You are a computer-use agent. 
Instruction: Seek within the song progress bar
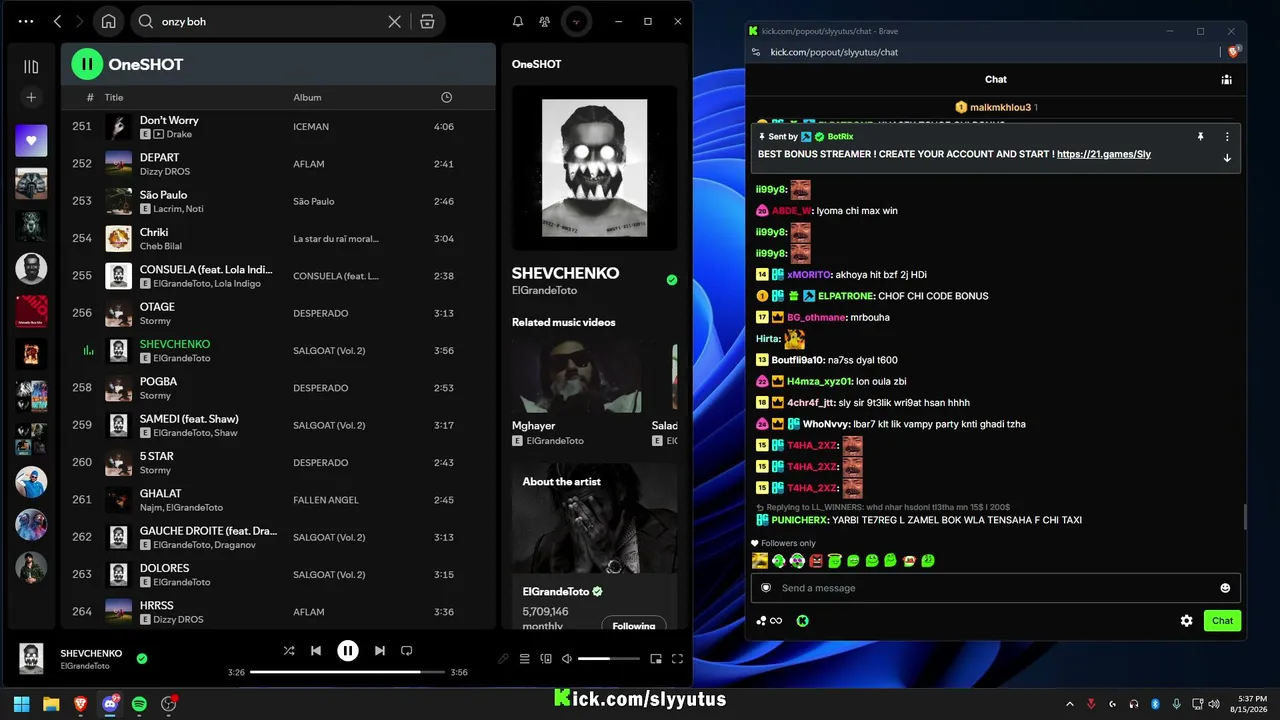click(x=347, y=672)
